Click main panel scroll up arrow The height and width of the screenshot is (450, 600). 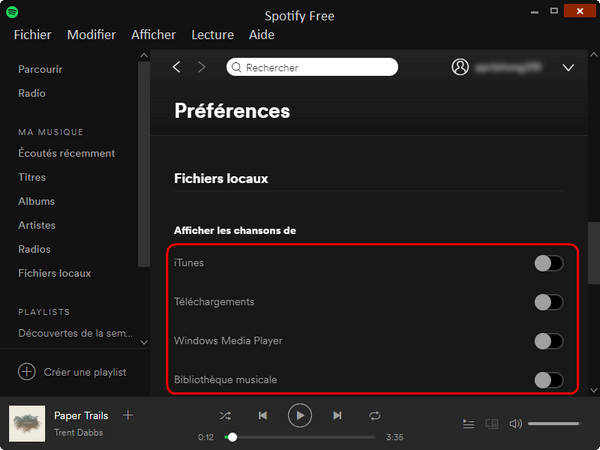click(593, 55)
